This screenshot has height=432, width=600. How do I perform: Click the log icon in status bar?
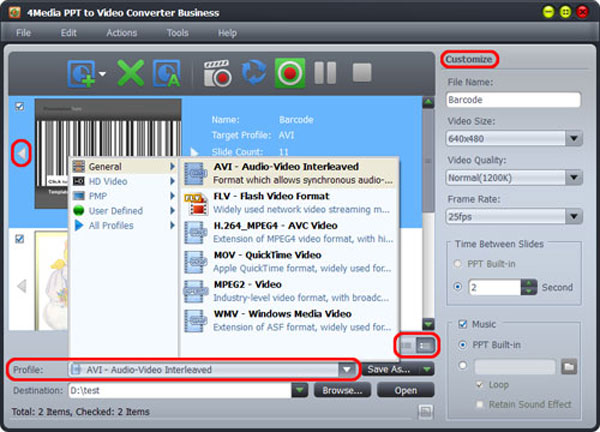pos(425,412)
